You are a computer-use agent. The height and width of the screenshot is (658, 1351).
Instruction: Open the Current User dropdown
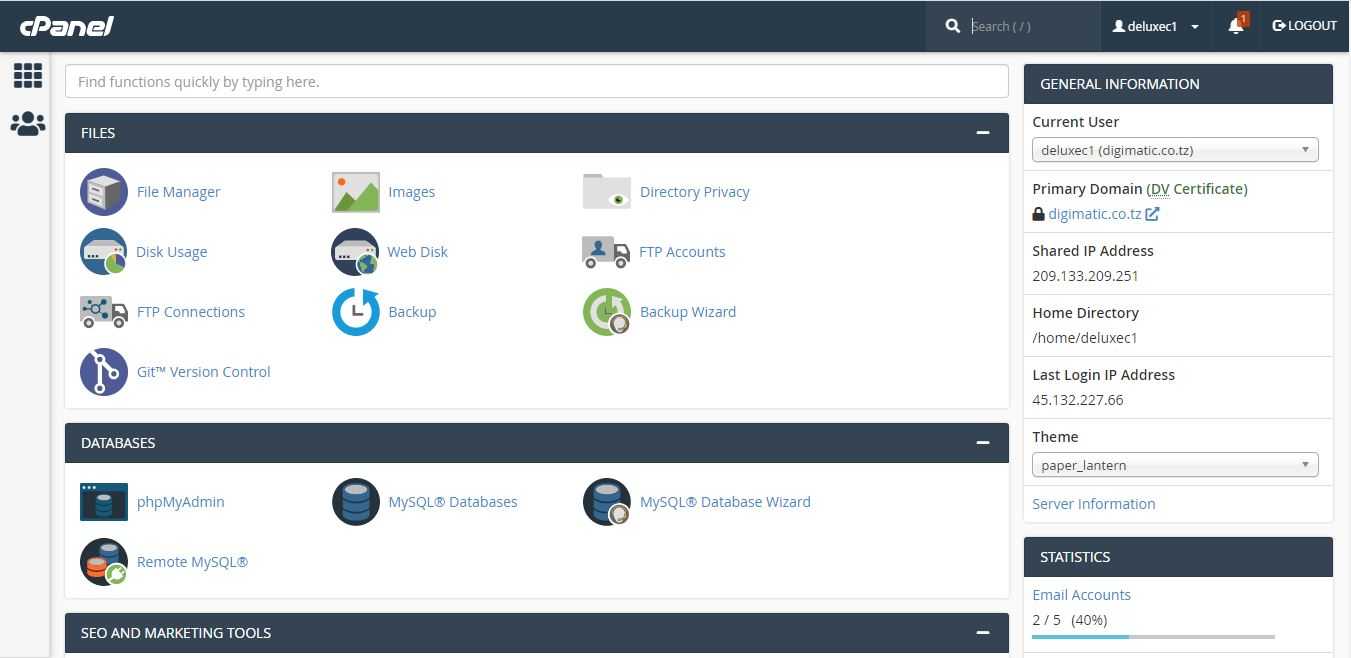[1175, 150]
